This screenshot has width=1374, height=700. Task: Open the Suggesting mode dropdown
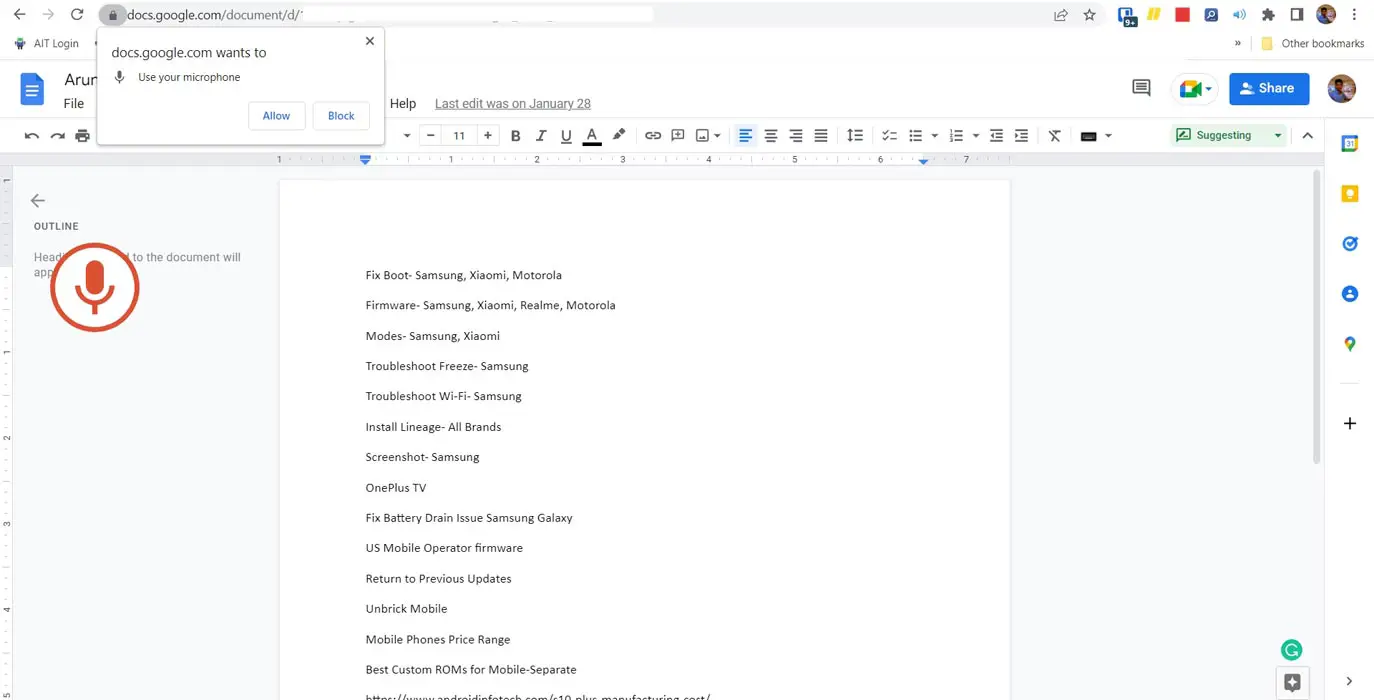tap(1229, 135)
